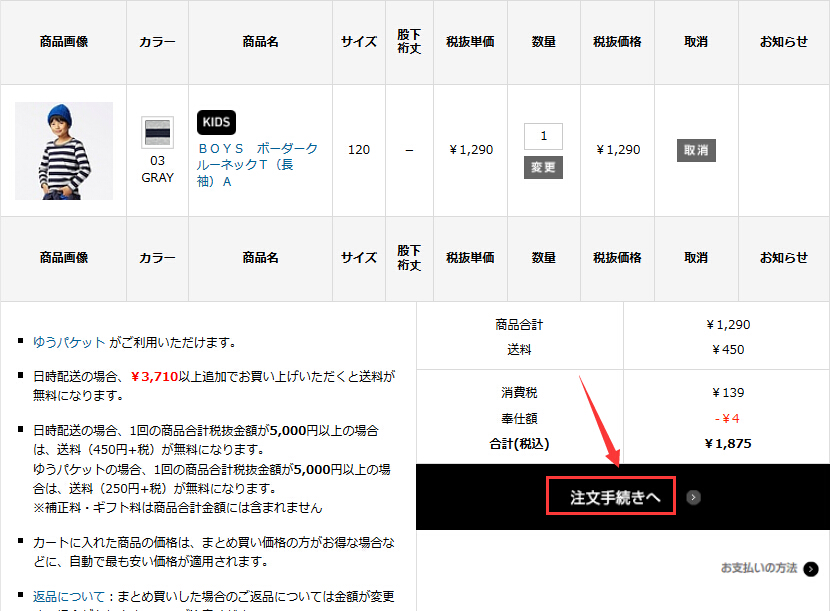Click the round arrow icon beside 注文手続きへ
Image resolution: width=831 pixels, height=611 pixels.
[694, 497]
